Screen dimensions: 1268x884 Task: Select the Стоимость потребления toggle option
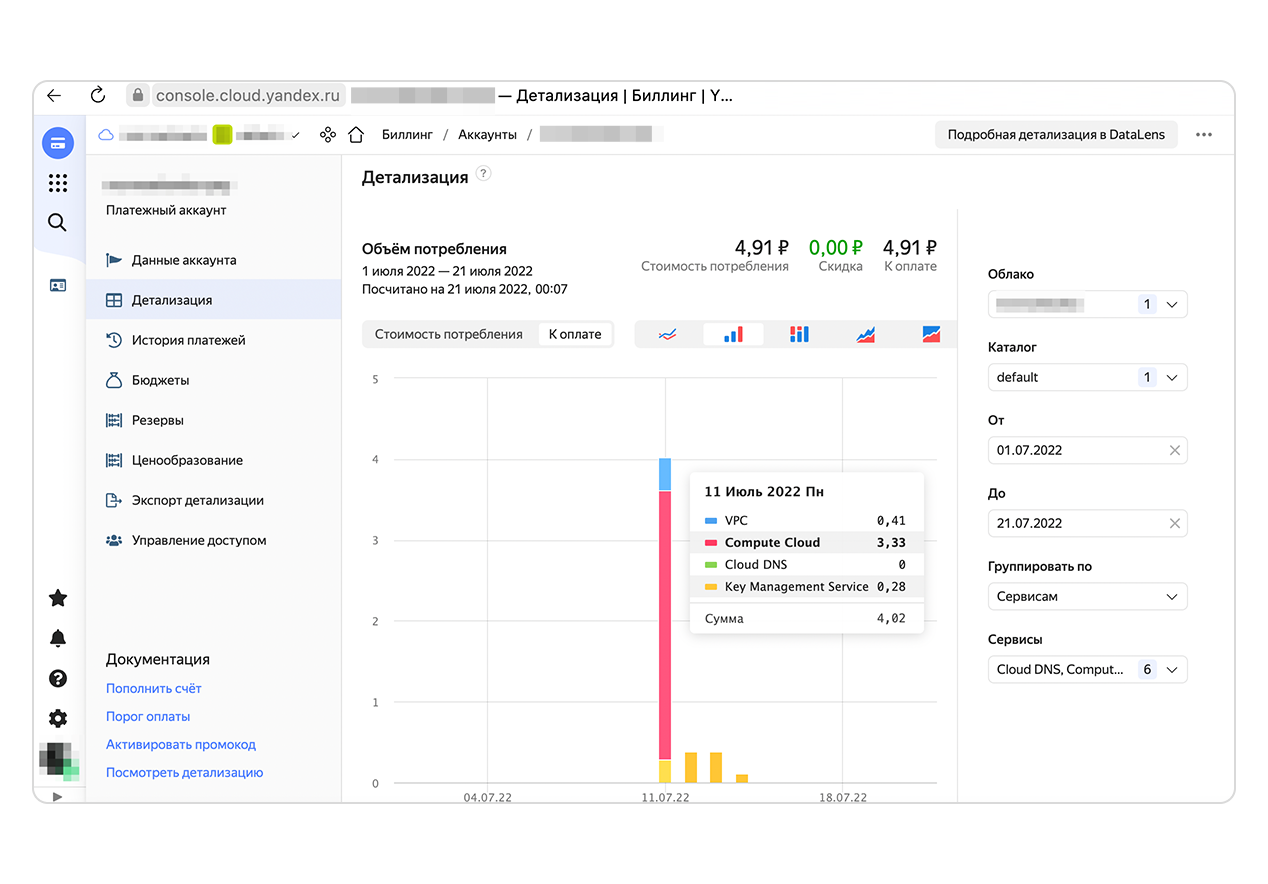click(449, 334)
